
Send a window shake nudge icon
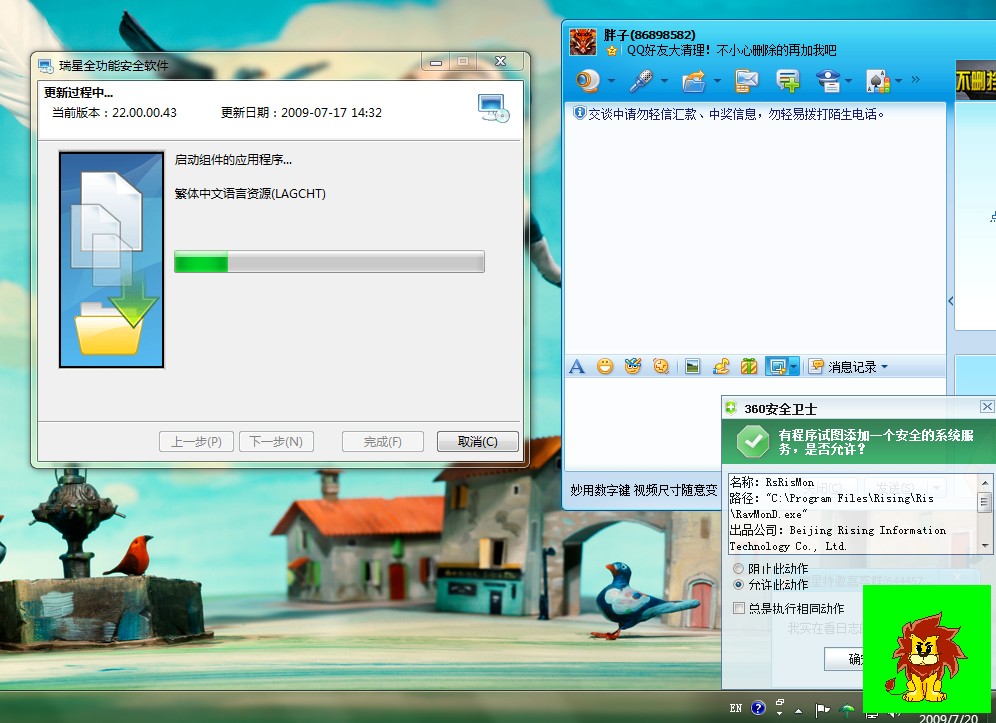point(661,367)
